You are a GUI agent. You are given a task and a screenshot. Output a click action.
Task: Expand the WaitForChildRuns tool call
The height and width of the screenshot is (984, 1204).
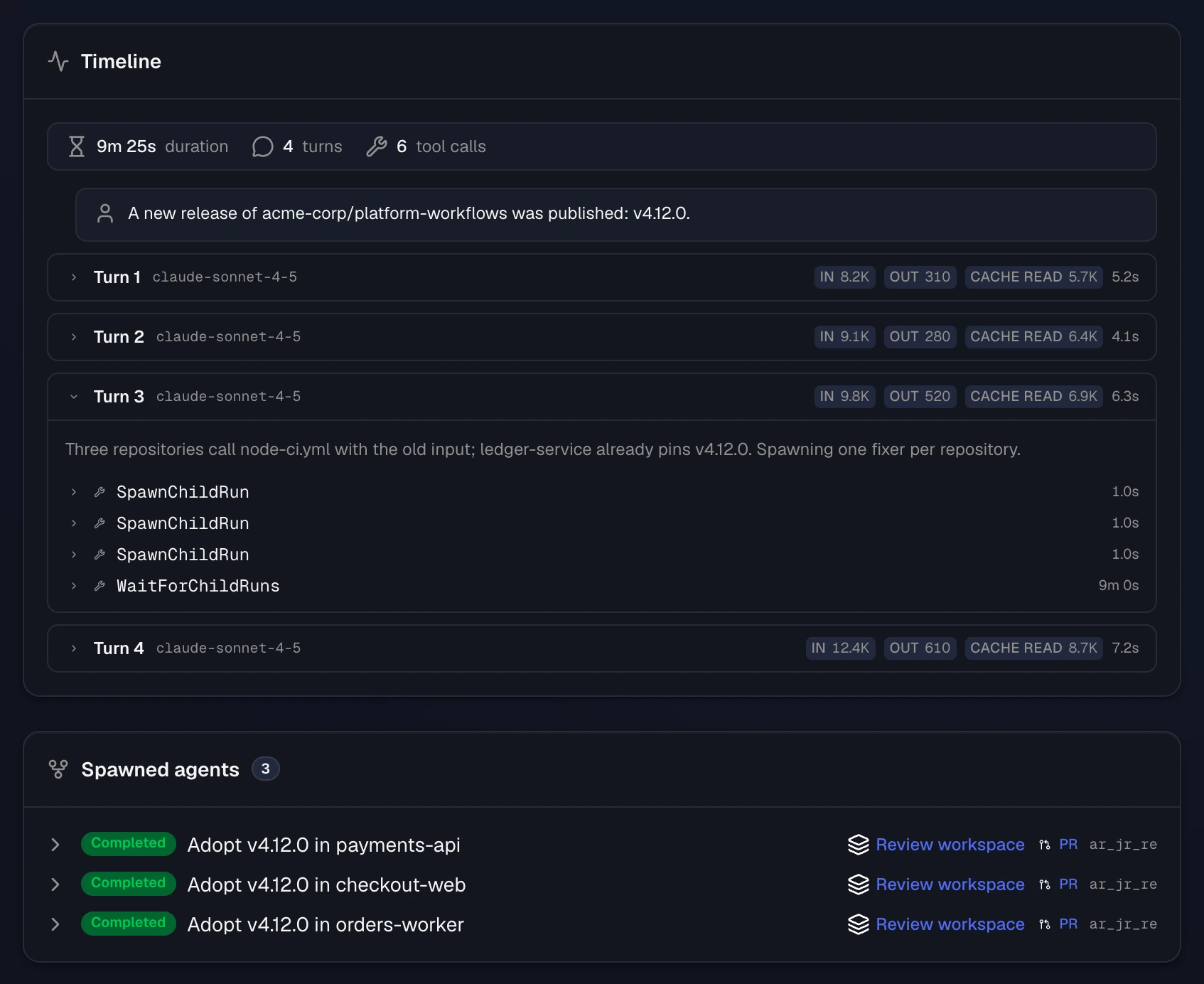click(x=74, y=586)
